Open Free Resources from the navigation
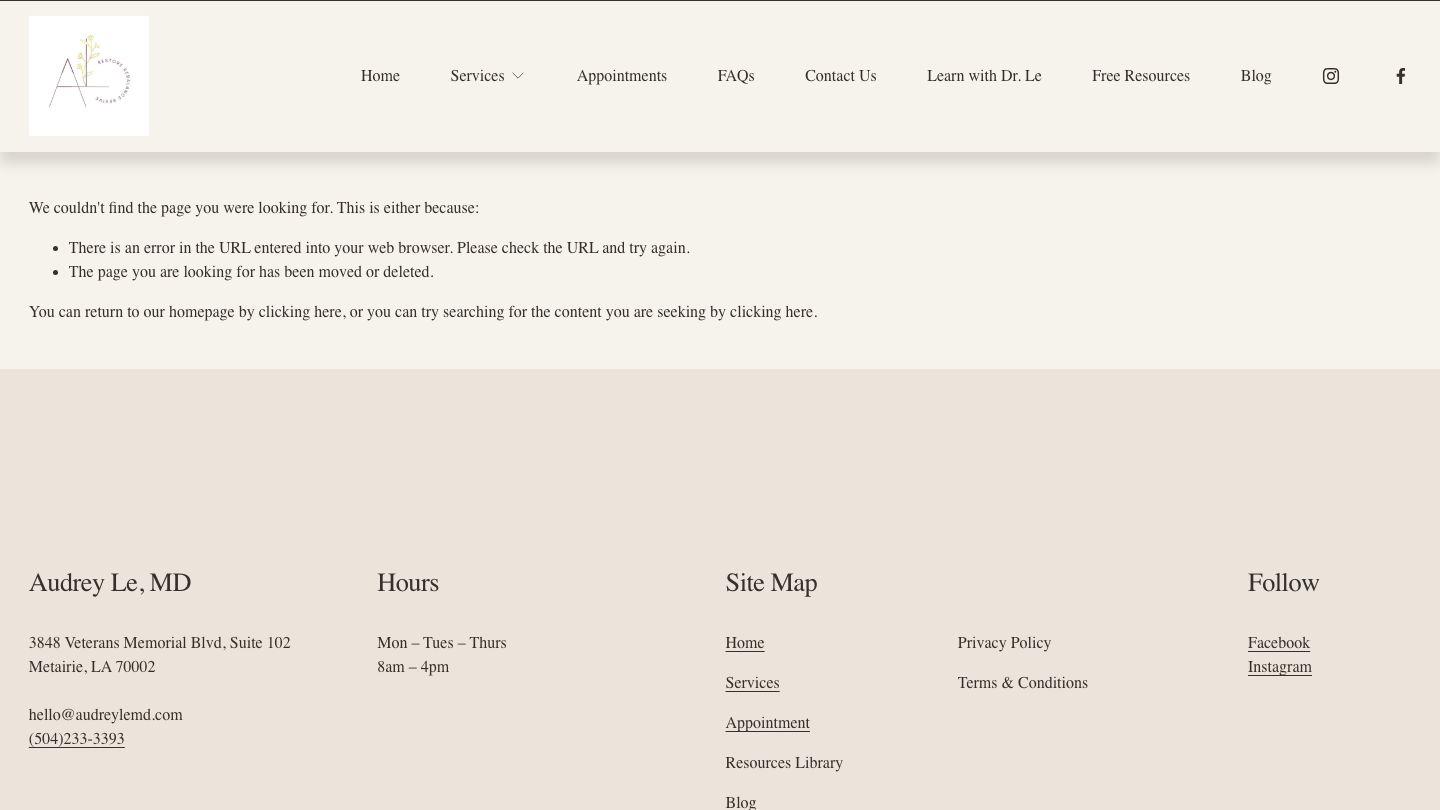1440x810 pixels. [1140, 76]
